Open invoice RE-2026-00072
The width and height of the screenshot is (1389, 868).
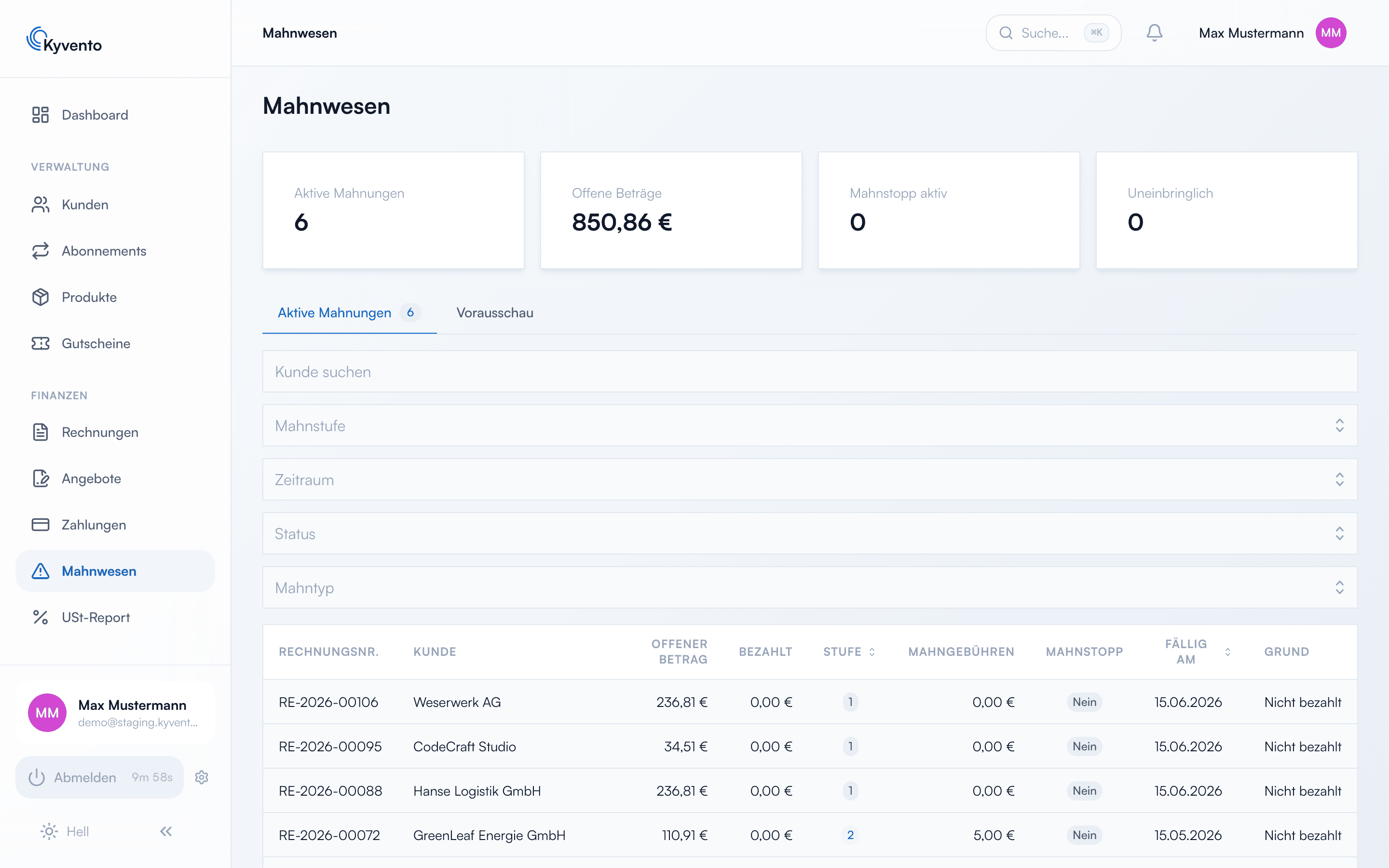[329, 835]
